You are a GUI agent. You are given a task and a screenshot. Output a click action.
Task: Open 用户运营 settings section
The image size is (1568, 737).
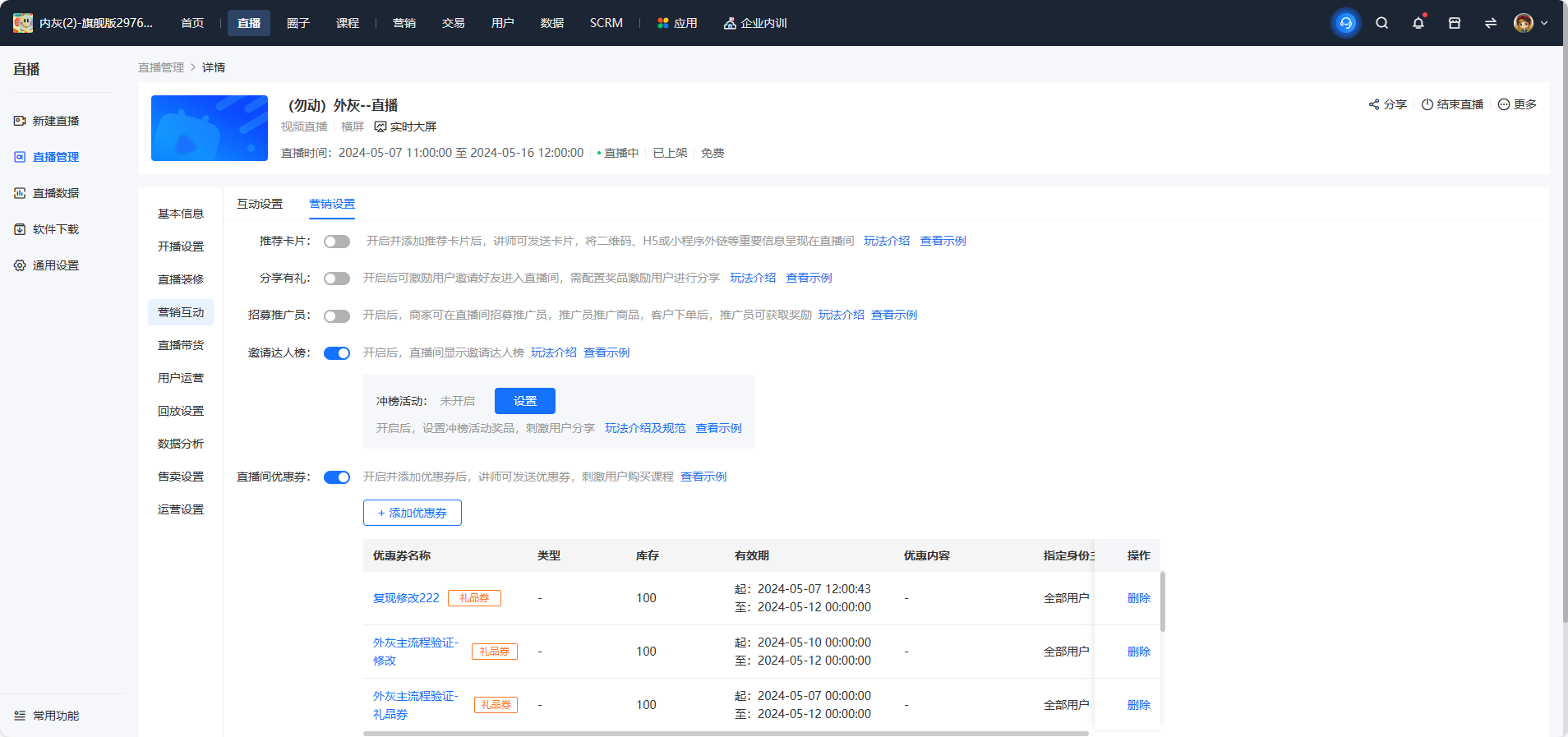tap(181, 378)
